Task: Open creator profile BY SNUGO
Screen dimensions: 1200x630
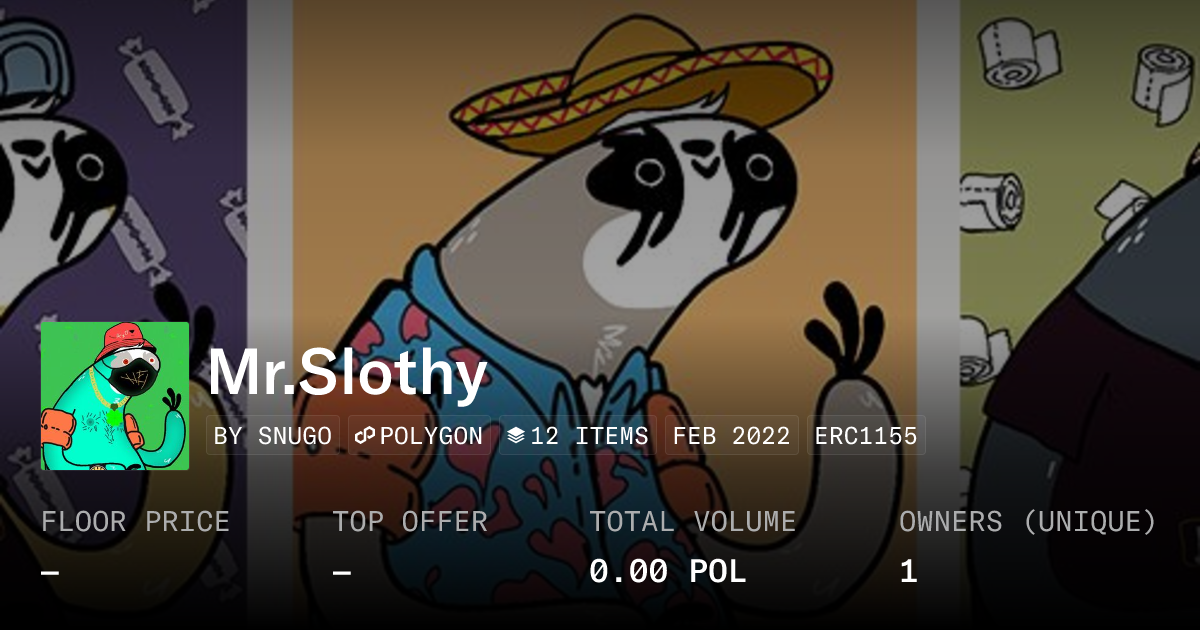Action: [273, 436]
